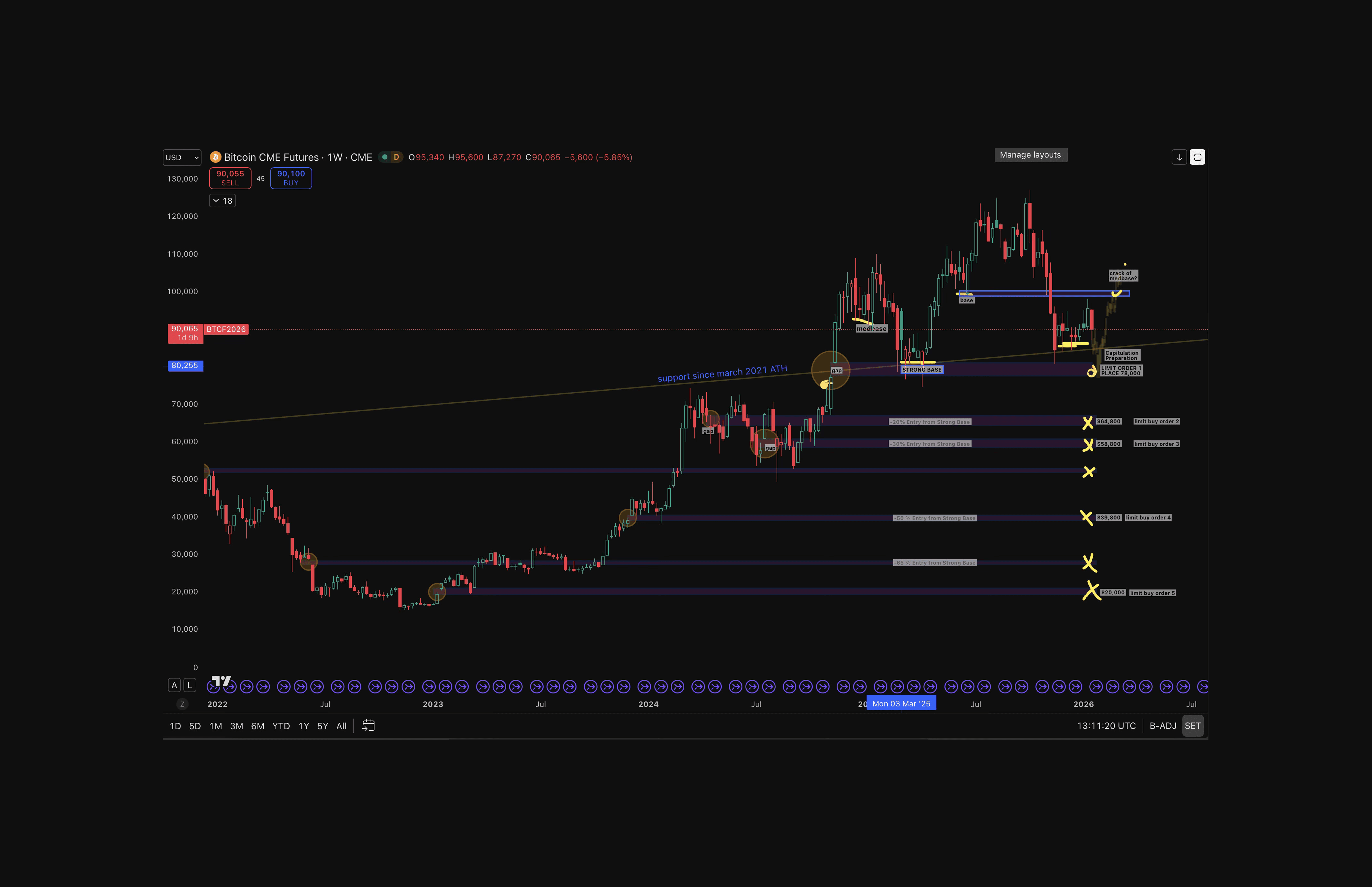The image size is (1372, 887).
Task: Toggle SET settlement price option
Action: click(x=1192, y=726)
